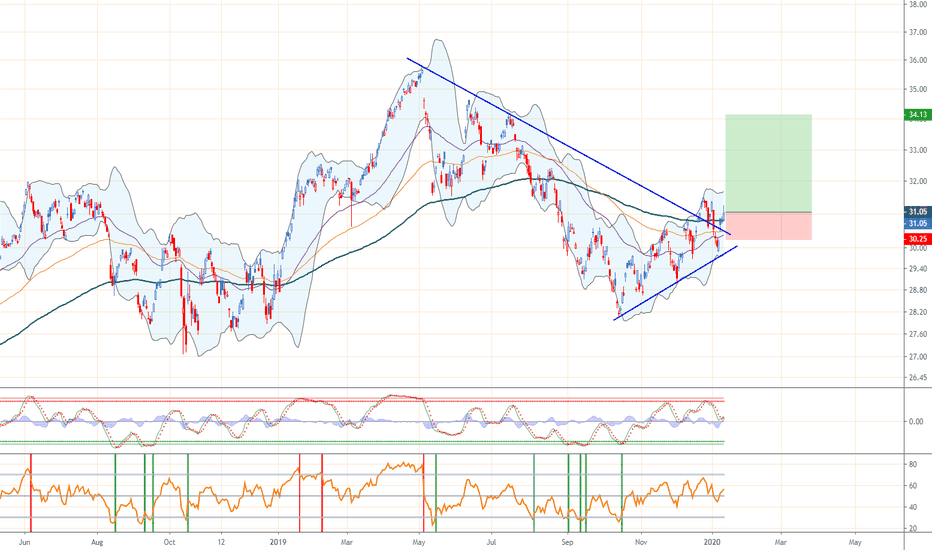This screenshot has height=550, width=932.
Task: Click the 40 level on RSI scale
Action: tap(912, 507)
